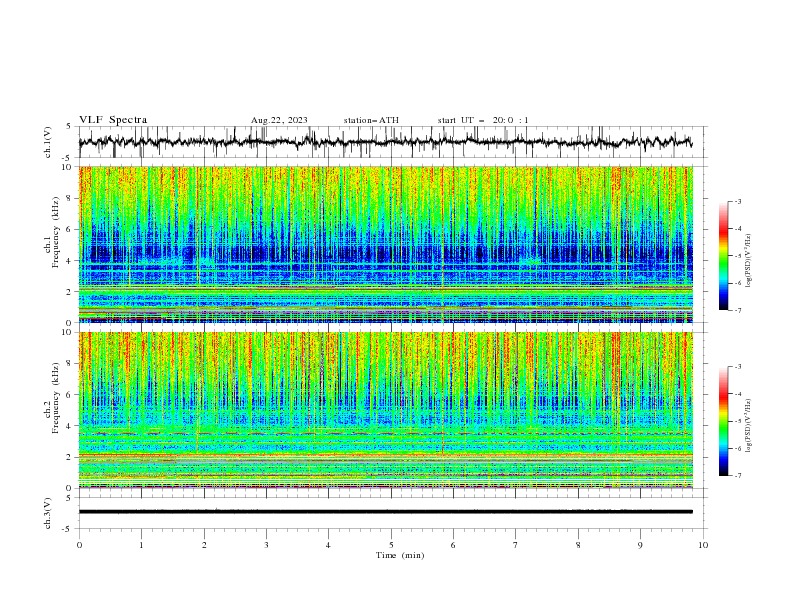
Task: Click time axis tick label "8"
Action: click(x=578, y=545)
